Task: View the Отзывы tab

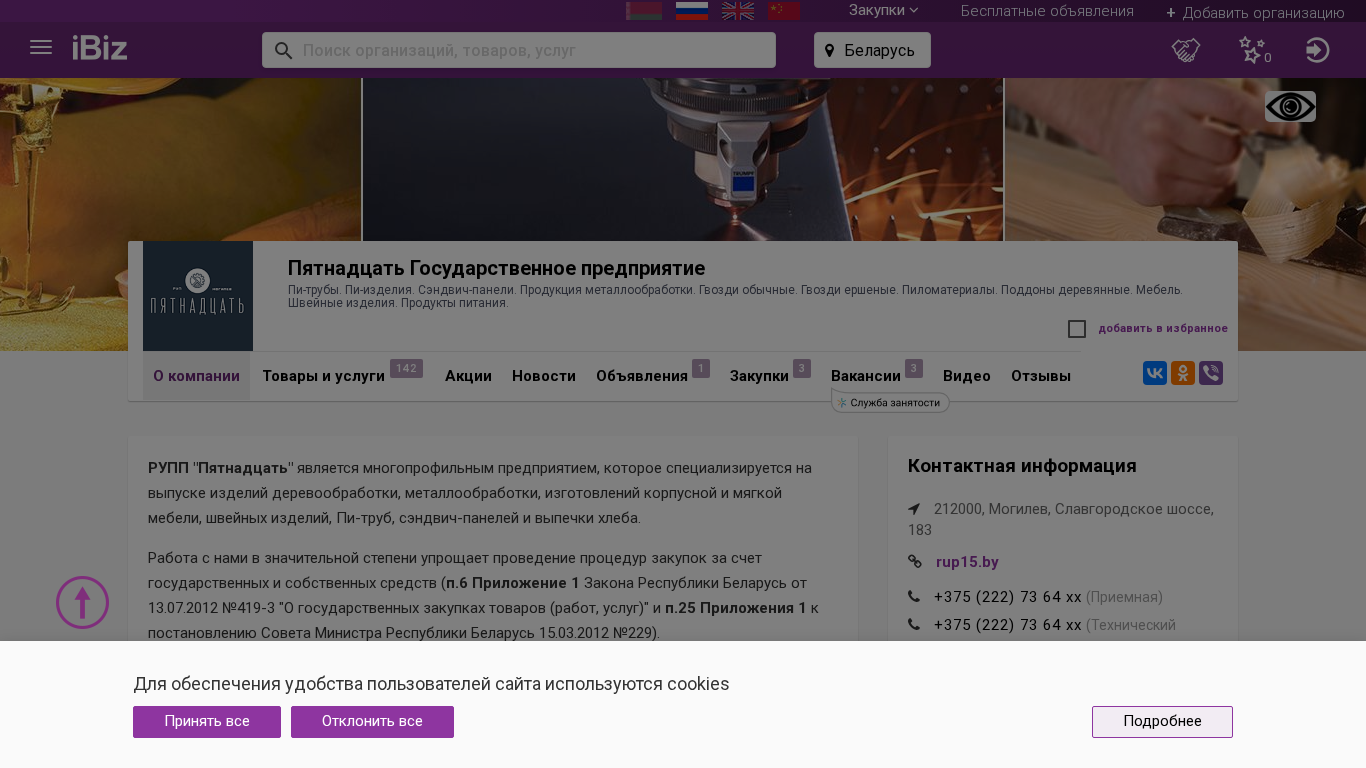Action: [1041, 376]
